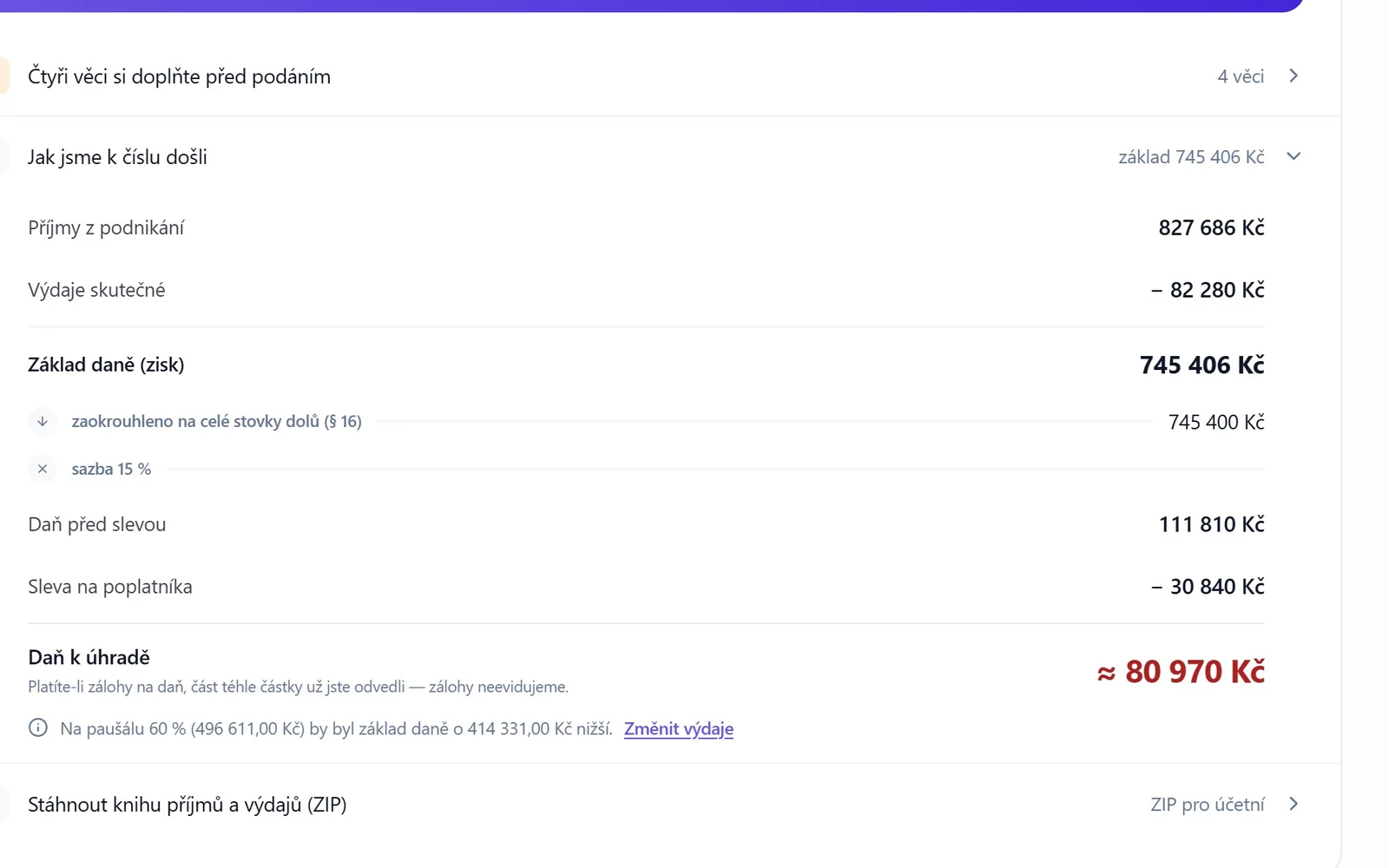
Task: Click the 'Platíte-li zálohy na daň' note
Action: click(x=298, y=687)
